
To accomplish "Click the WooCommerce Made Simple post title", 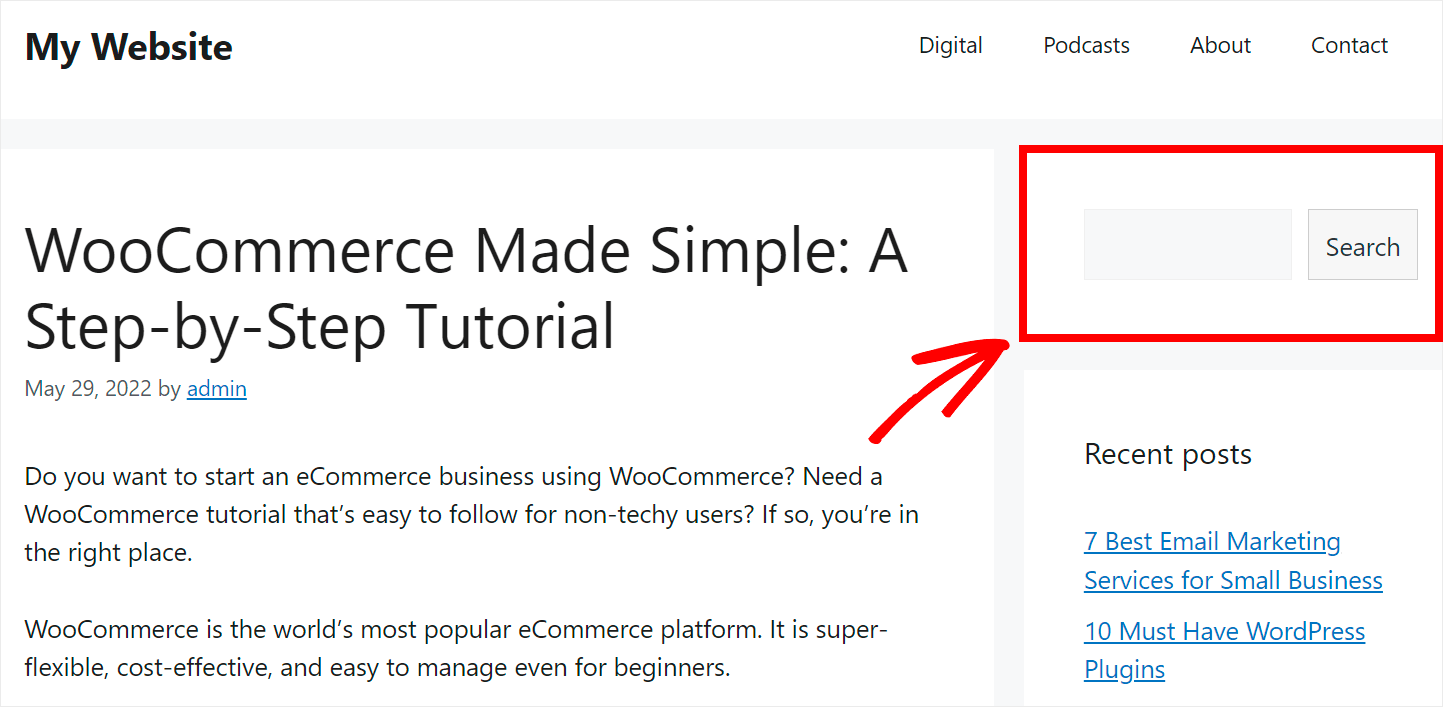I will [466, 288].
